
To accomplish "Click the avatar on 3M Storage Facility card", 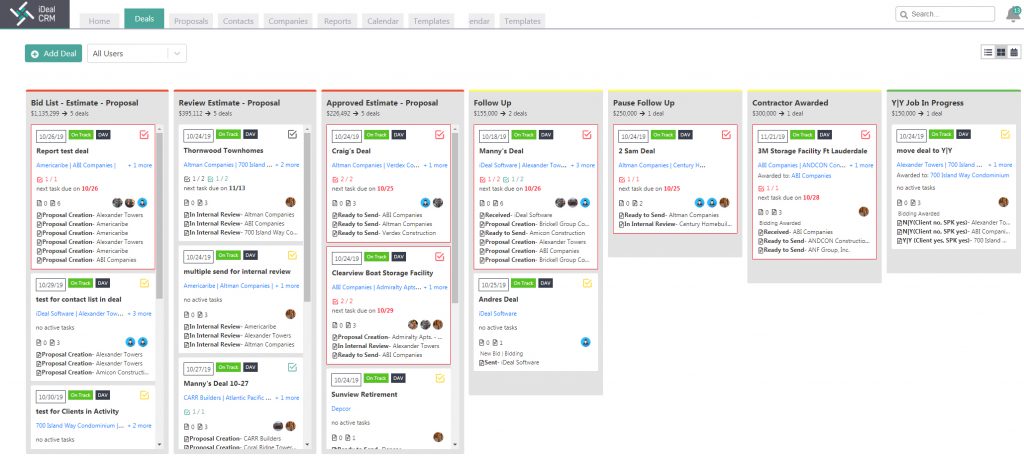I will click(x=864, y=212).
